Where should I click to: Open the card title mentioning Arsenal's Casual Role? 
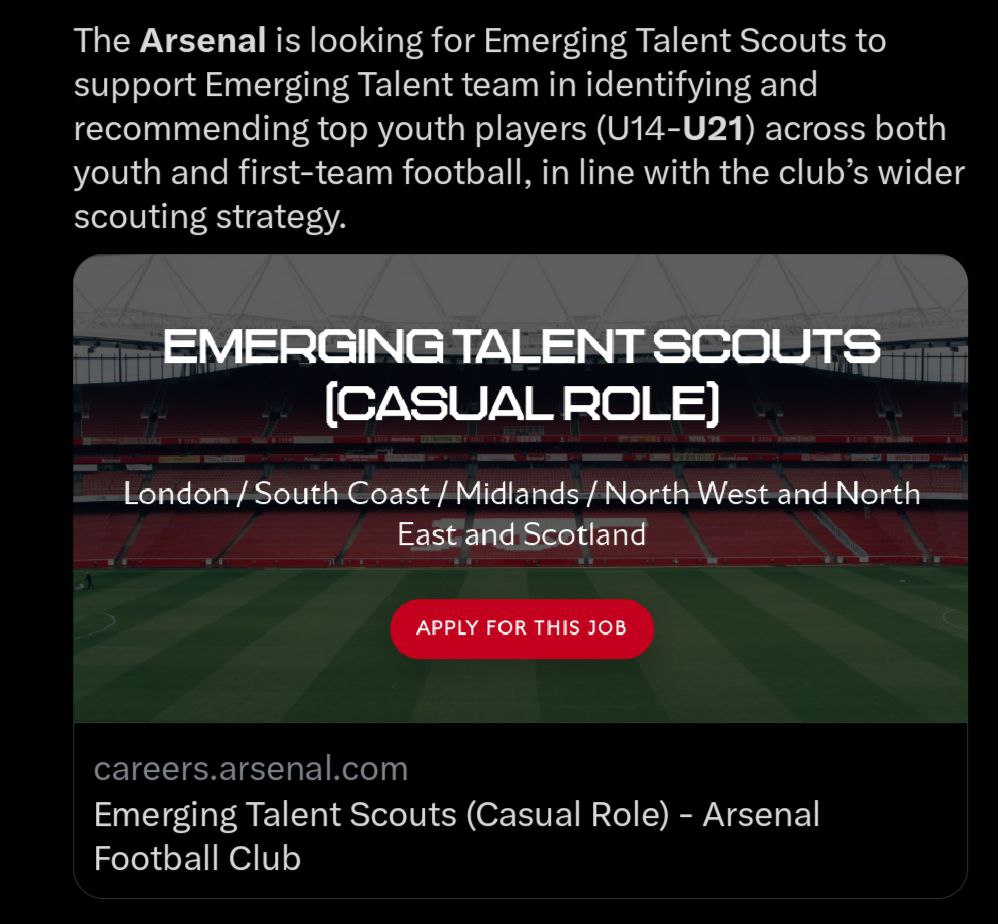point(456,814)
